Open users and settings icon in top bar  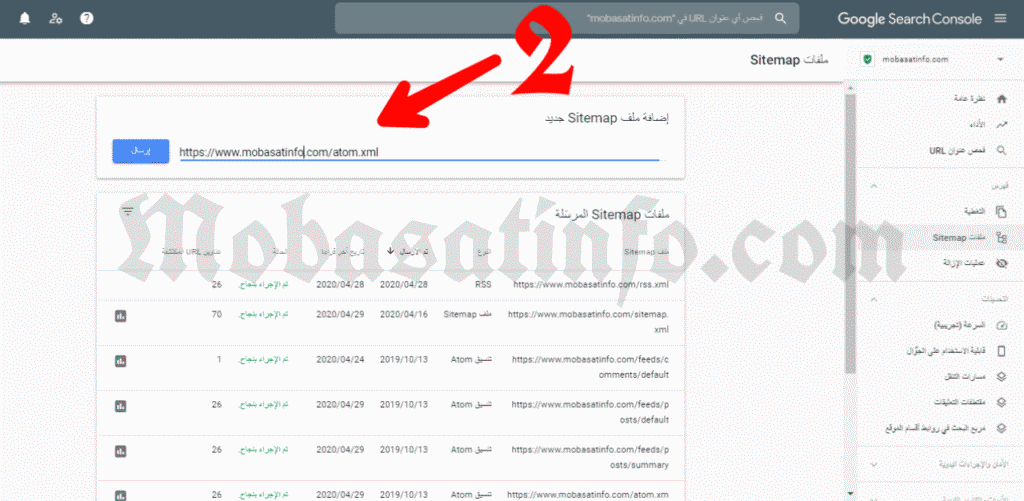point(56,18)
